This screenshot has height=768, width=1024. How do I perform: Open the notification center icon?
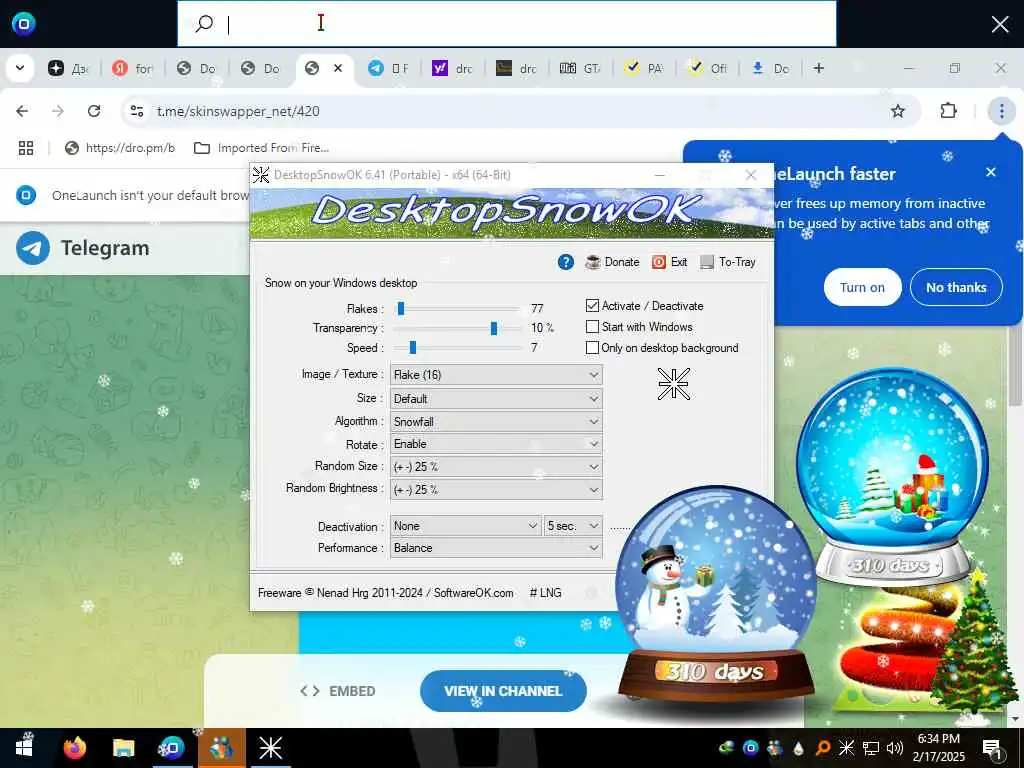[x=992, y=748]
